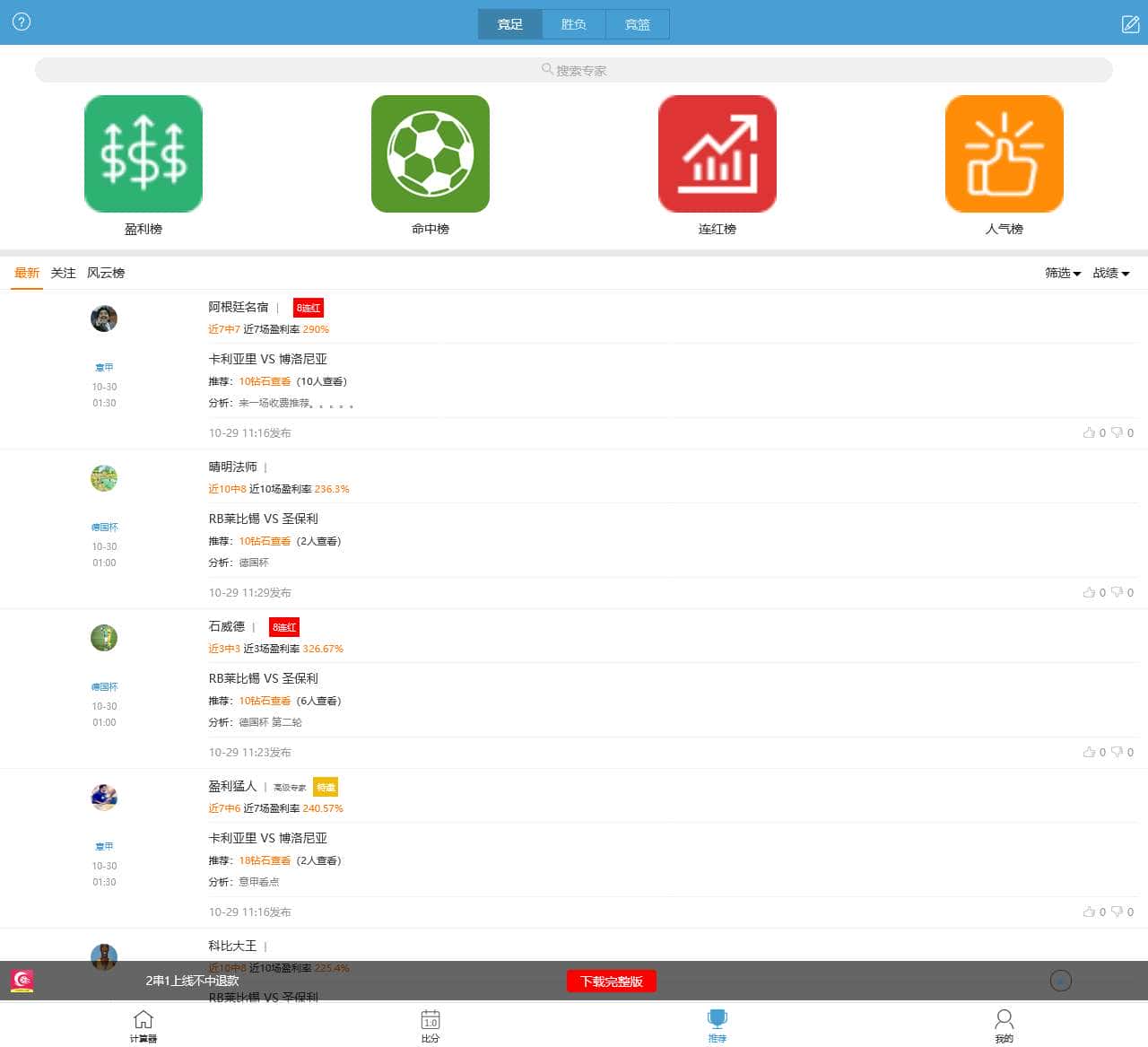Open expert name 晴明法师
The width and height of the screenshot is (1148, 1047).
pos(233,467)
